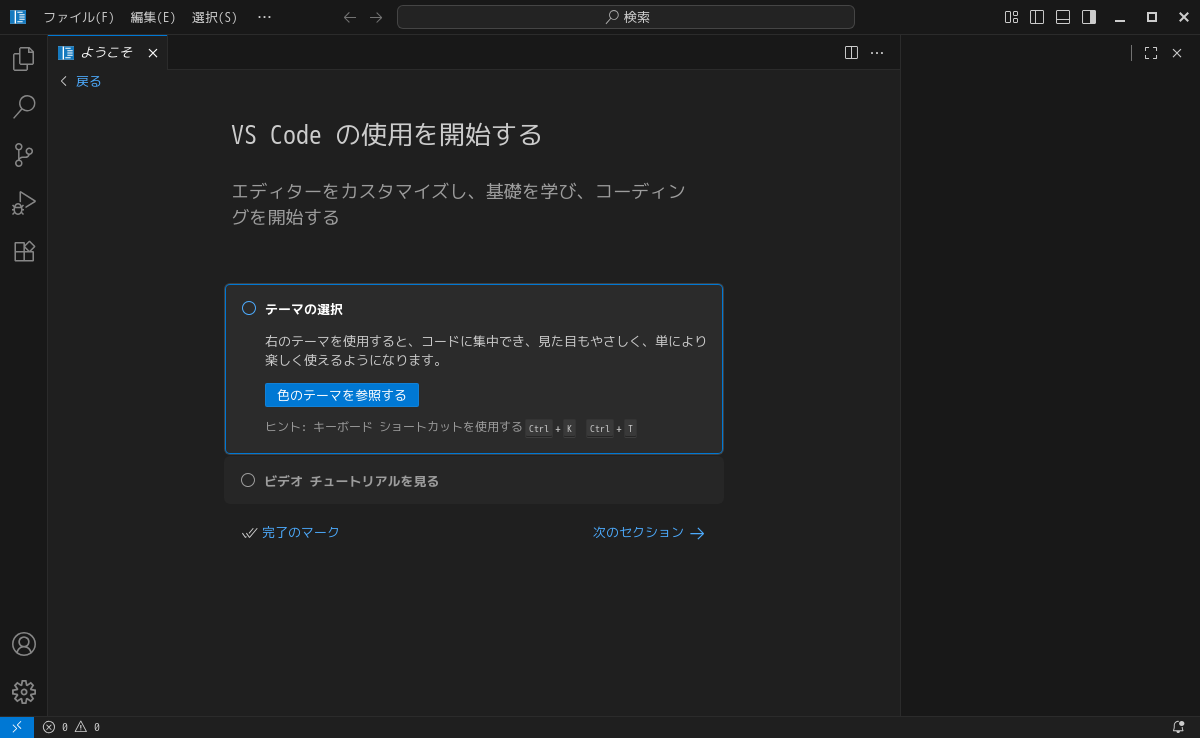Open the Accounts menu icon
The width and height of the screenshot is (1200, 738).
[x=24, y=644]
